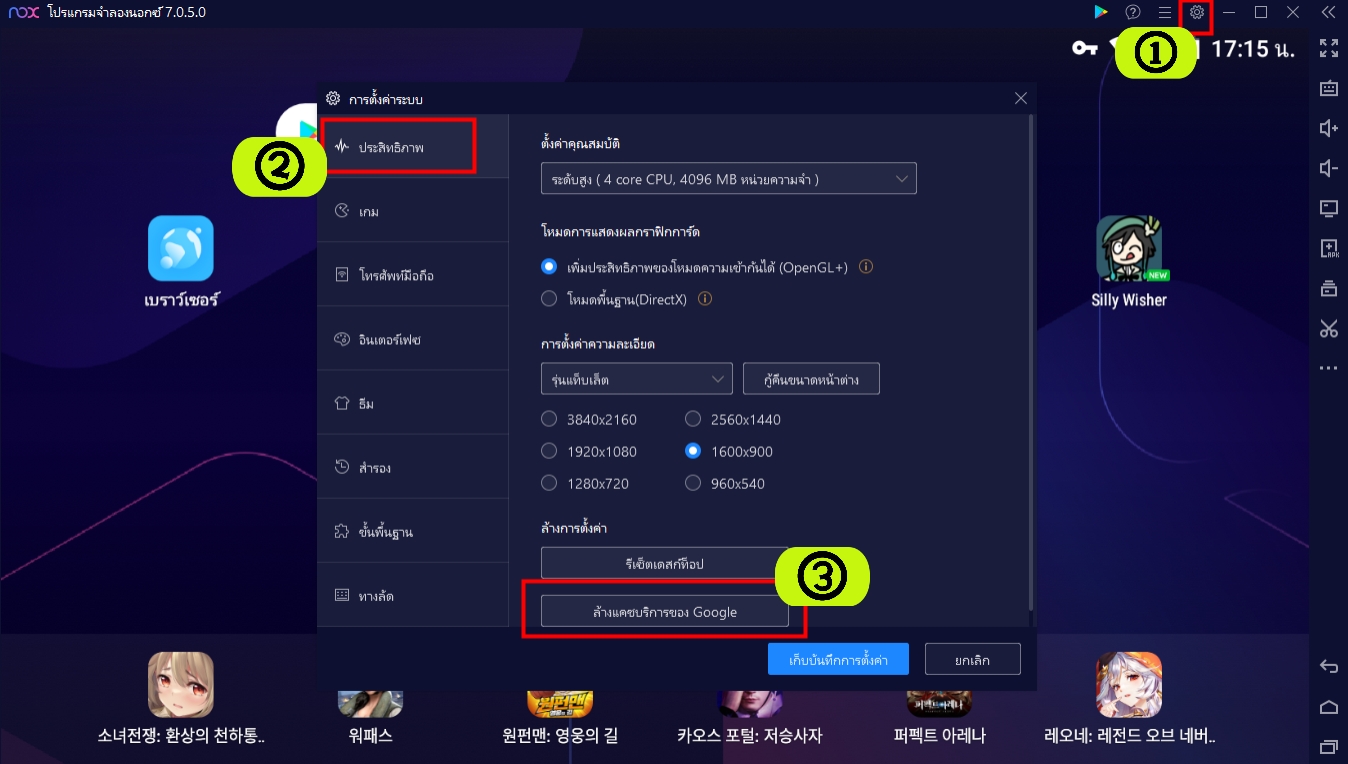
Task: Click the ล้างแคชบริการของ Google button
Action: [x=664, y=611]
